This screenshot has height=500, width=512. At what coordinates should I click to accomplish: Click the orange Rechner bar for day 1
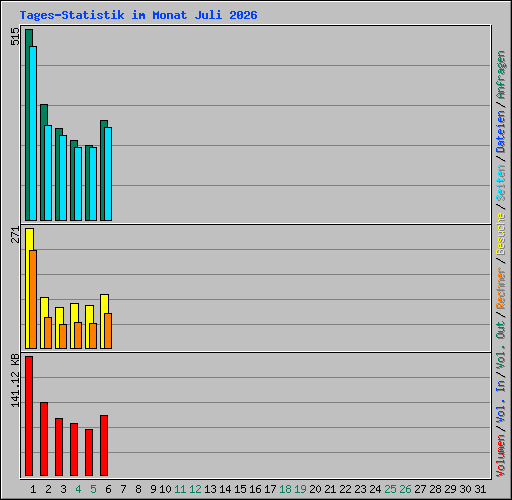click(33, 299)
